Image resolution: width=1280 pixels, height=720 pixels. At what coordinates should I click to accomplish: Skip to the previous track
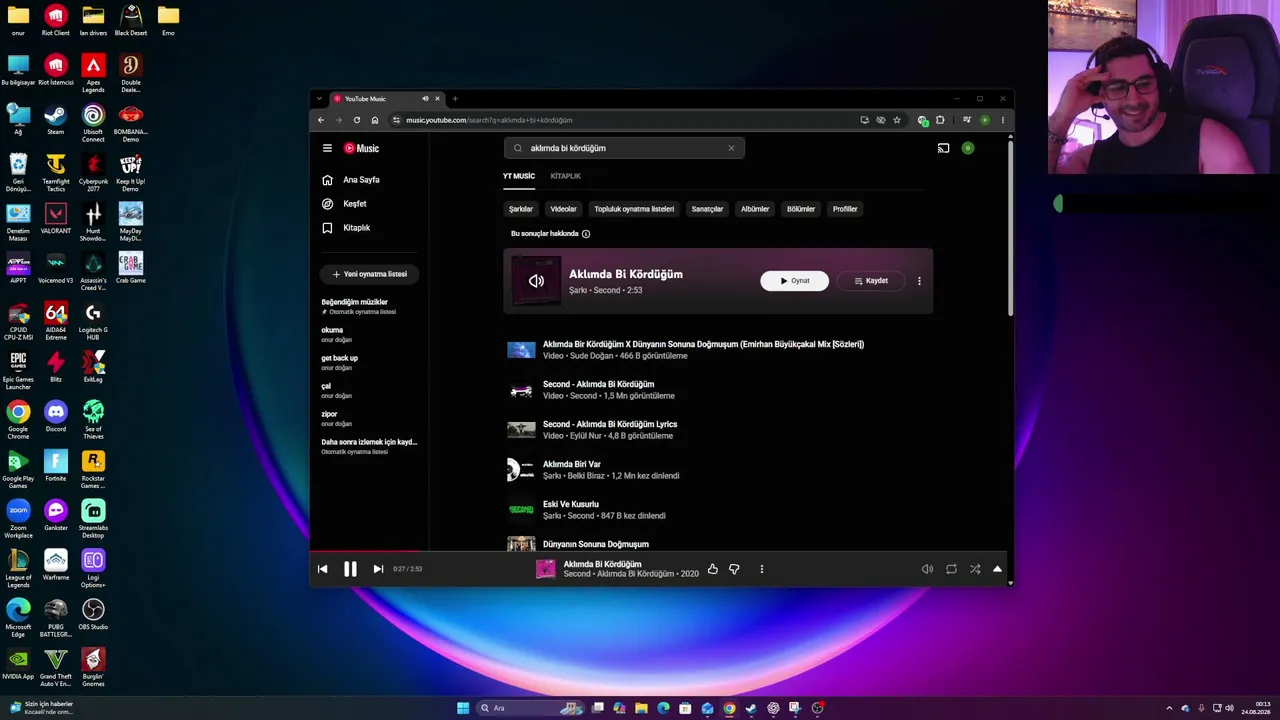pyautogui.click(x=322, y=569)
